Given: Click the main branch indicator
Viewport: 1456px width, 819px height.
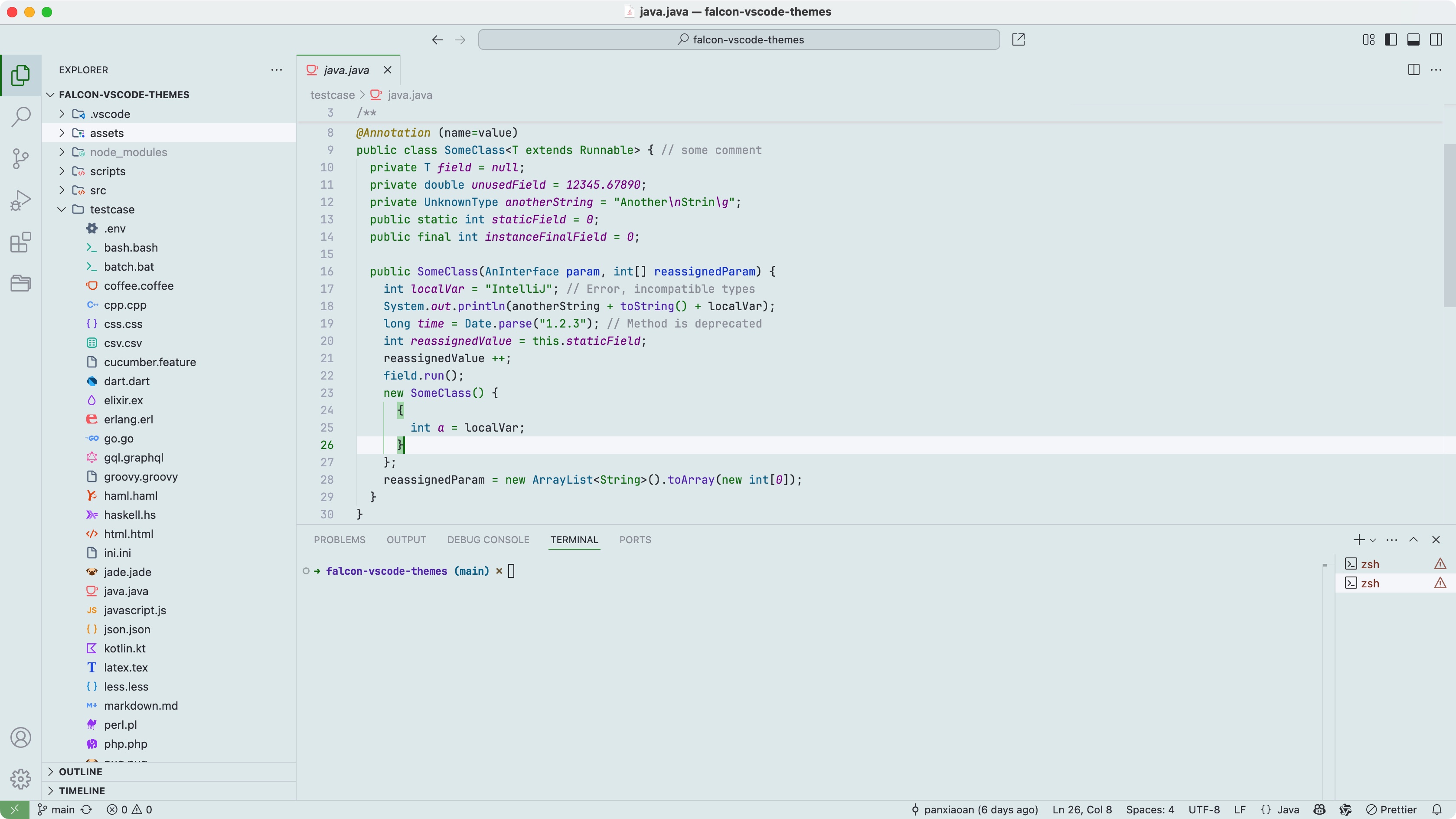Looking at the screenshot, I should tap(56, 809).
